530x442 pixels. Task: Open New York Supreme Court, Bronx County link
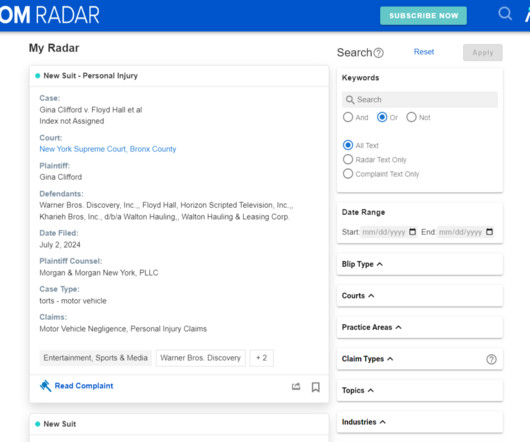tap(108, 149)
